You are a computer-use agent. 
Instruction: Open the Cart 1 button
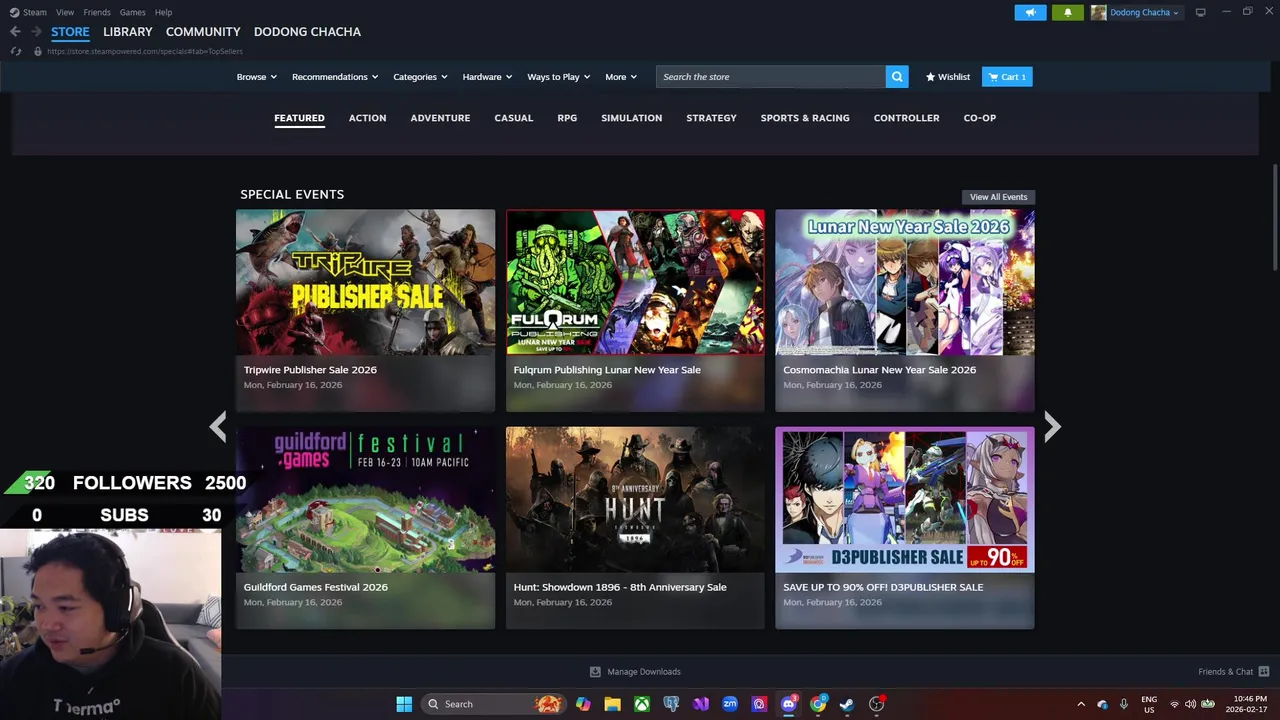(x=1007, y=77)
